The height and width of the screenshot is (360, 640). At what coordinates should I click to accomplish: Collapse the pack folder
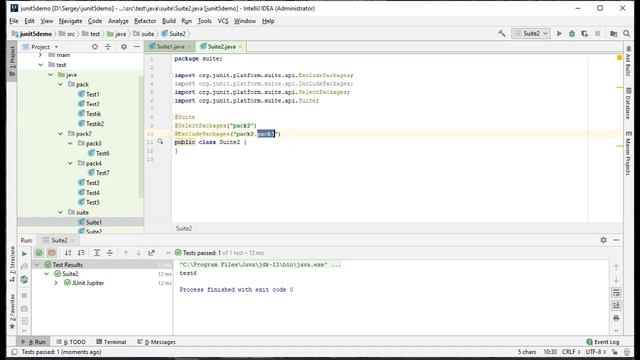[x=60, y=84]
